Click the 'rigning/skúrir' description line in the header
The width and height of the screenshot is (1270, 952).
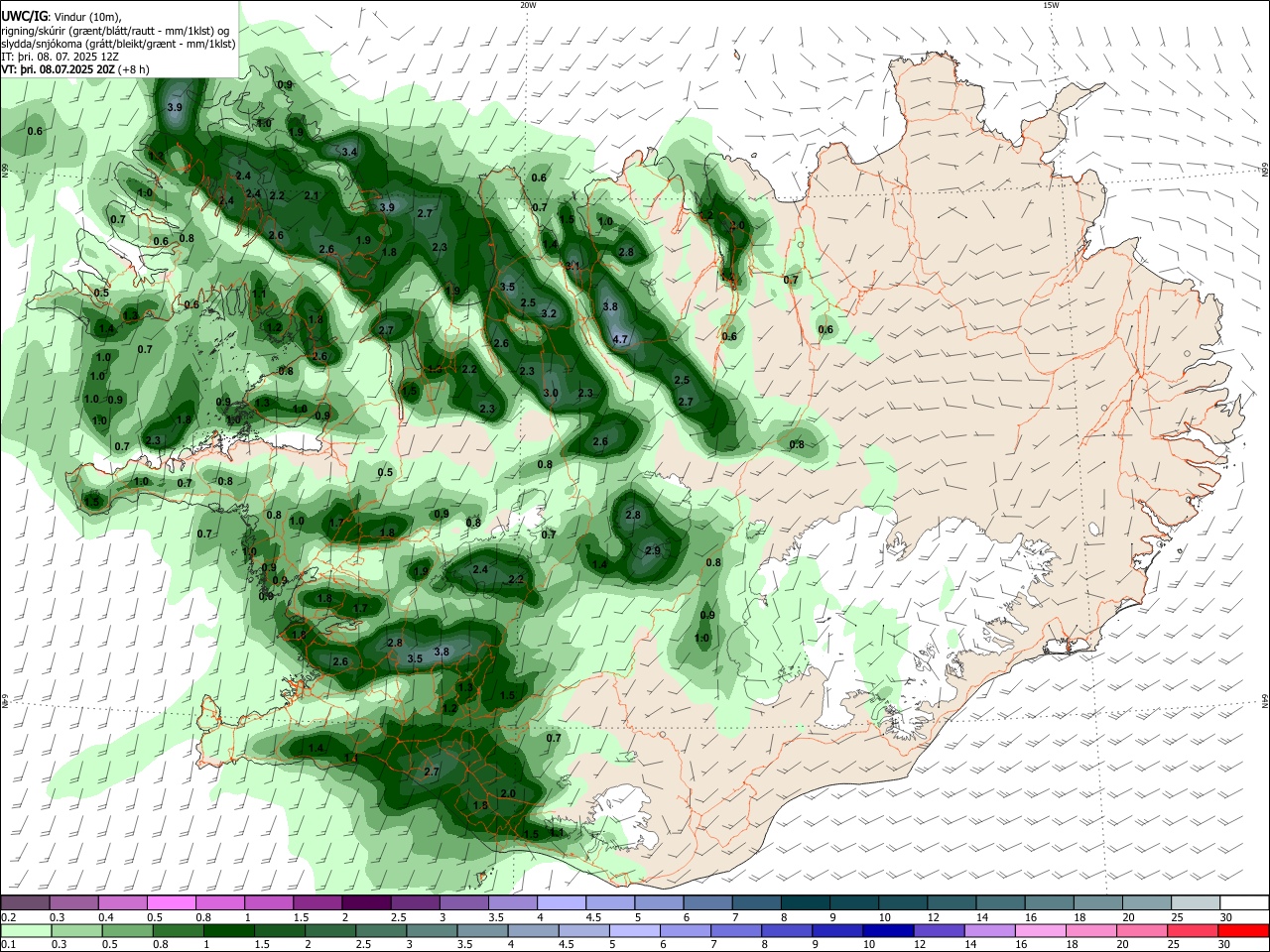[115, 31]
